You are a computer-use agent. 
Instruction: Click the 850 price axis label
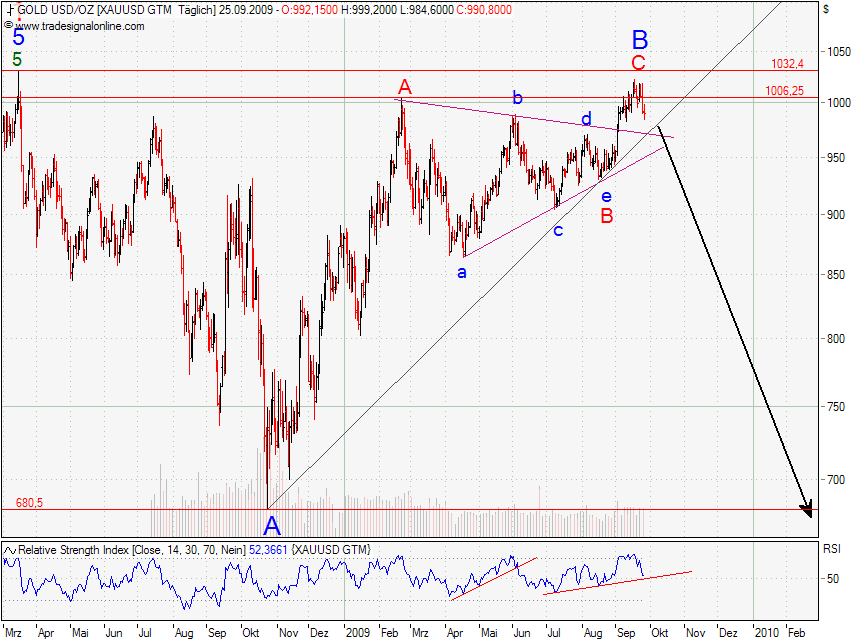click(836, 275)
